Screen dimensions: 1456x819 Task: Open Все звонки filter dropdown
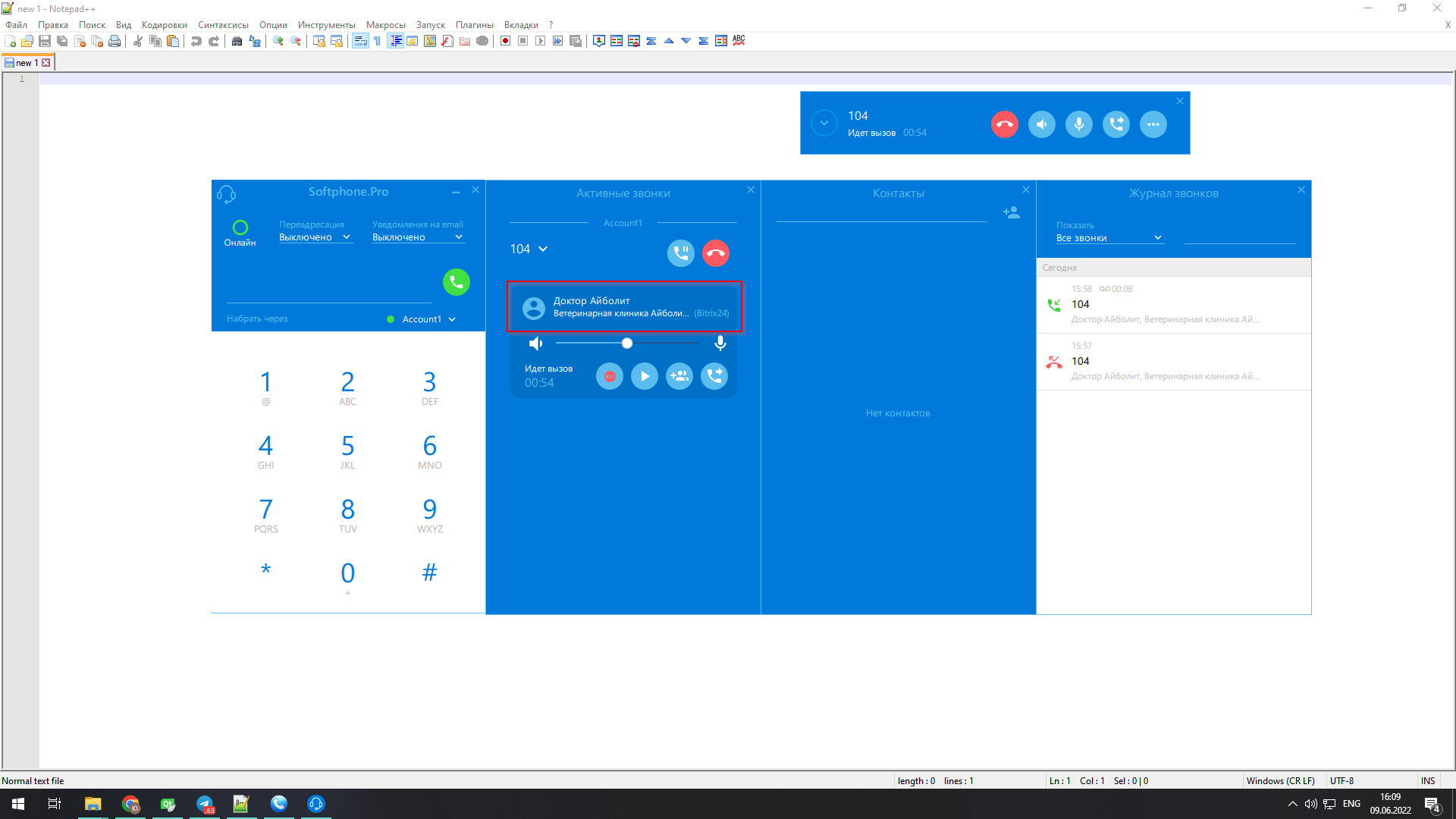[x=1108, y=238]
